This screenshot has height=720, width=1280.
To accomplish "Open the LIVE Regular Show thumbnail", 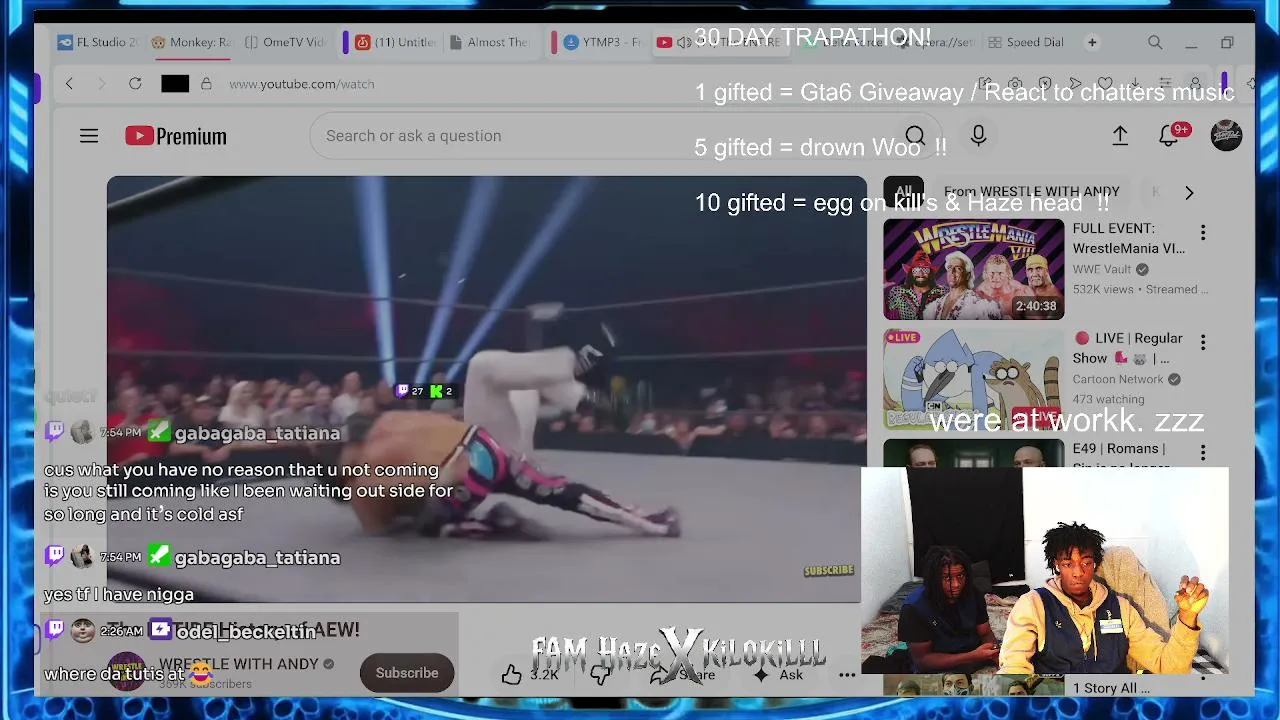I will (974, 379).
